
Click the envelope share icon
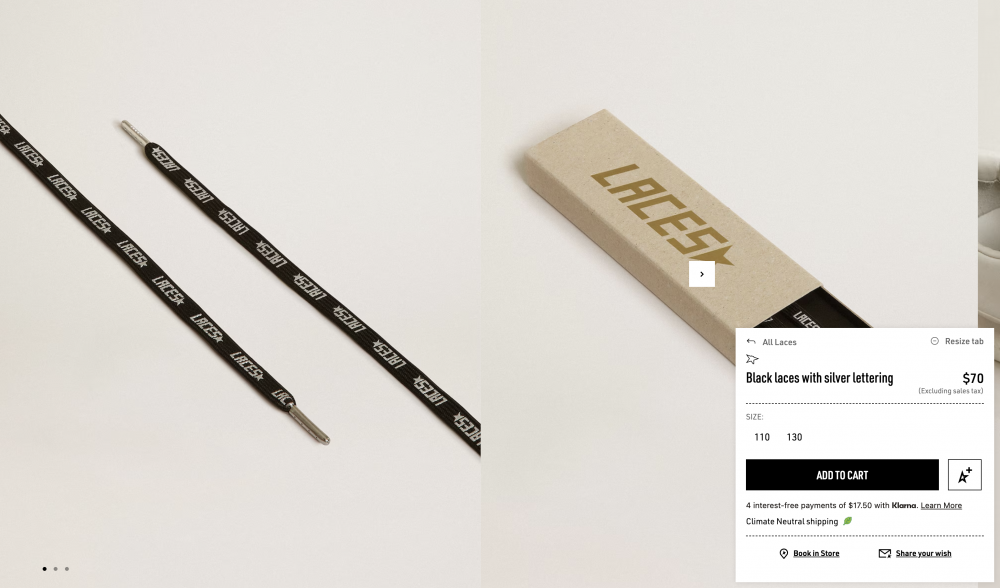885,554
